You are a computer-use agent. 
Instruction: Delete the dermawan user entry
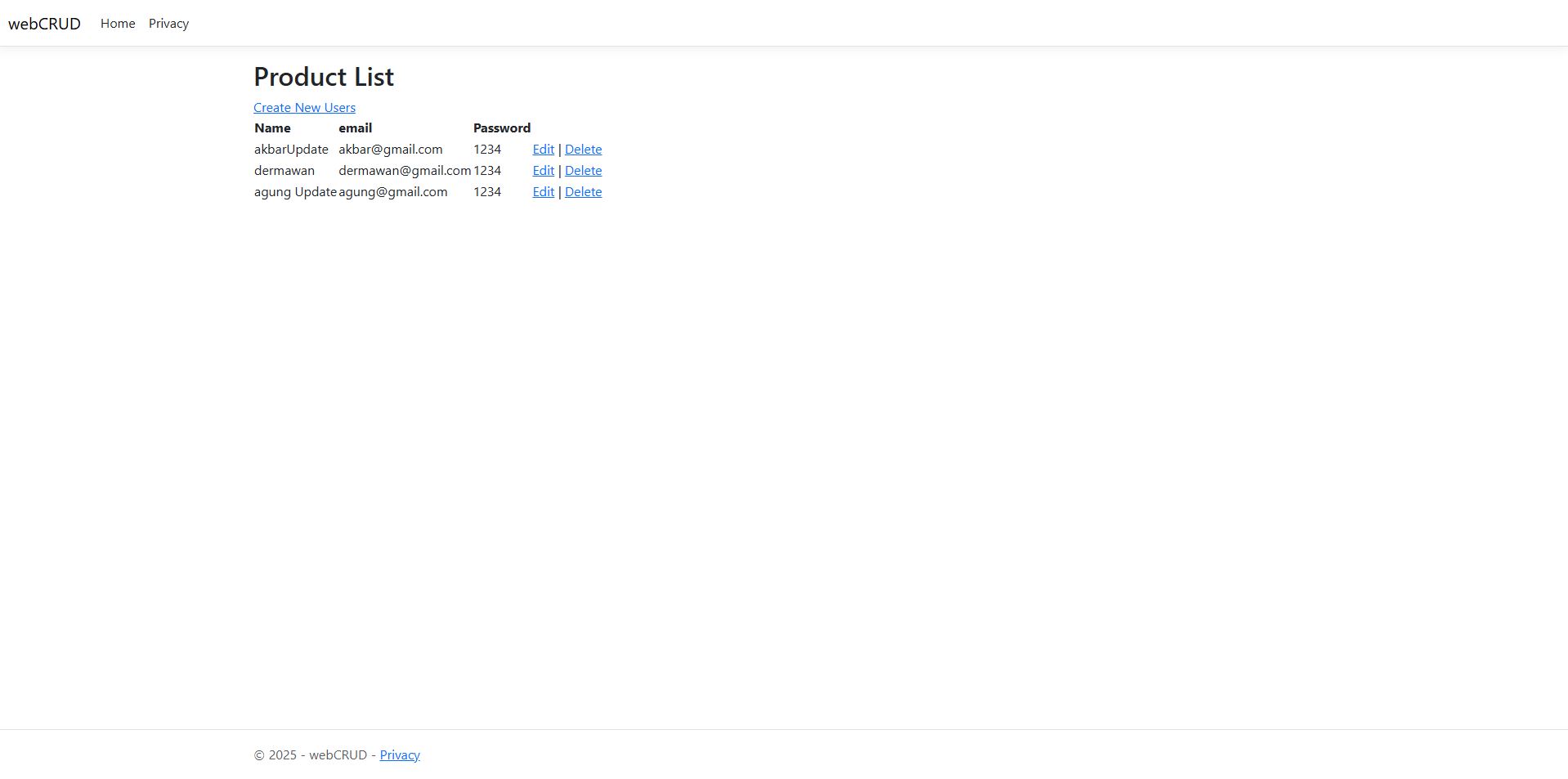pos(583,171)
